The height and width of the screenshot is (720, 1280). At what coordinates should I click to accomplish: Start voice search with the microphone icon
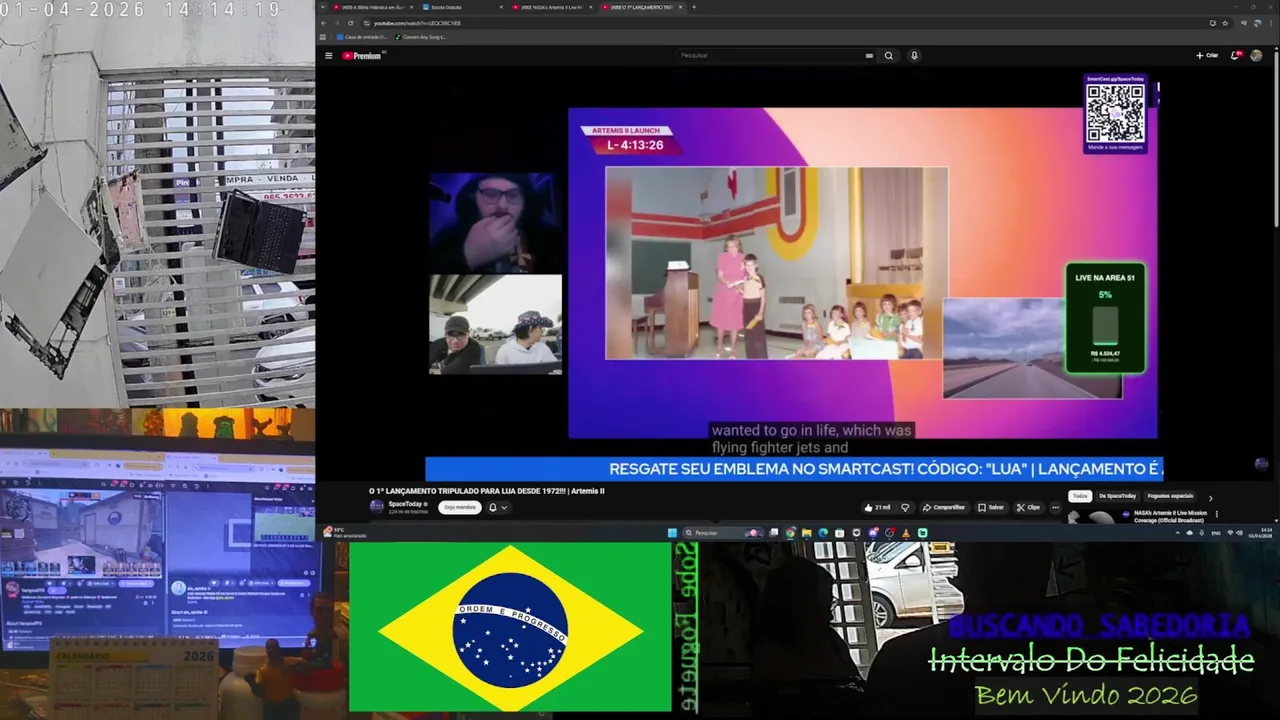click(x=914, y=56)
